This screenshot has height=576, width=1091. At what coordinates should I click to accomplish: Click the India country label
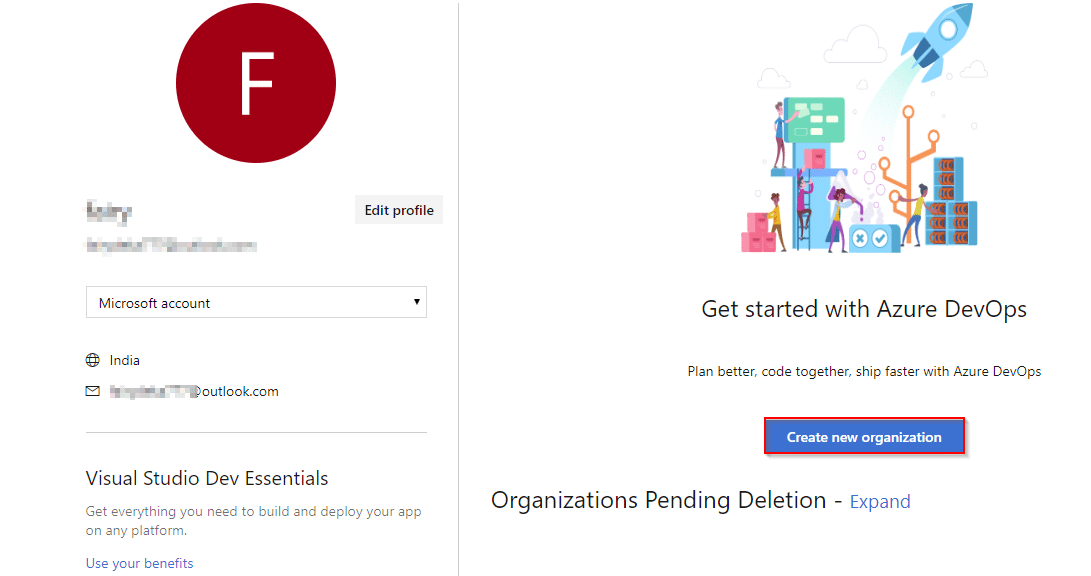125,360
